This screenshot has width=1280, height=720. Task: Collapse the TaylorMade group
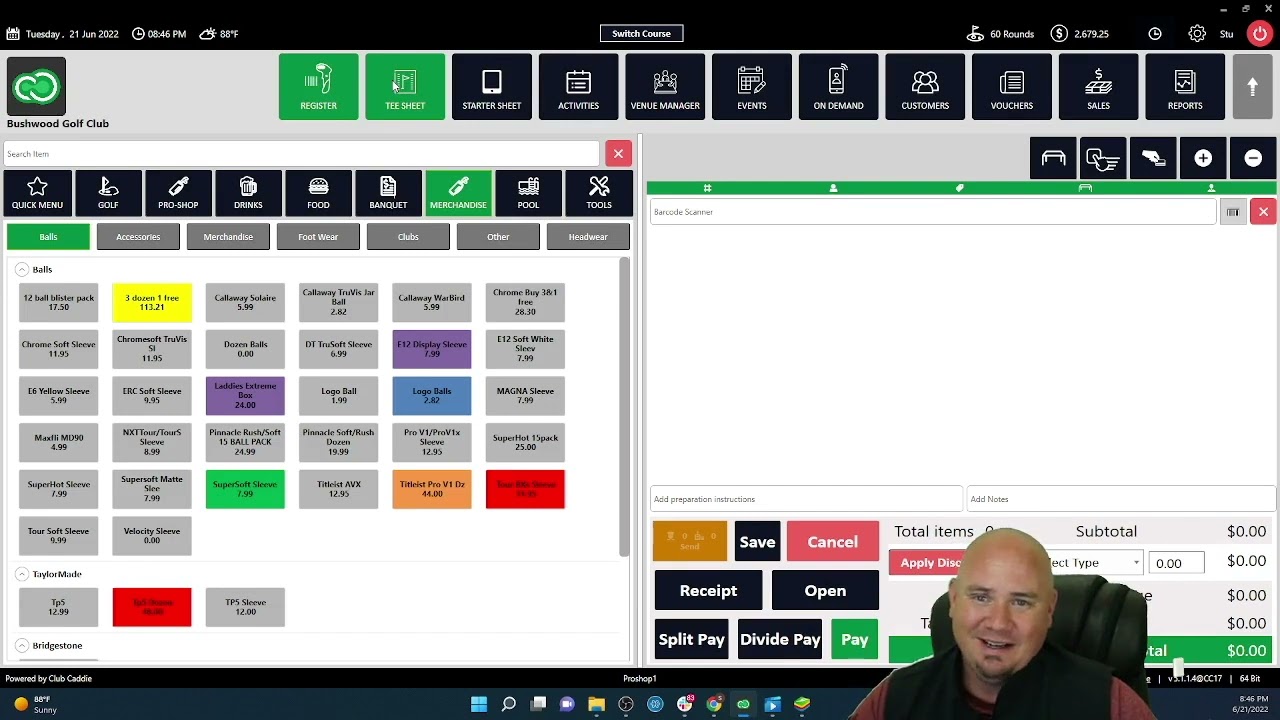tap(22, 574)
